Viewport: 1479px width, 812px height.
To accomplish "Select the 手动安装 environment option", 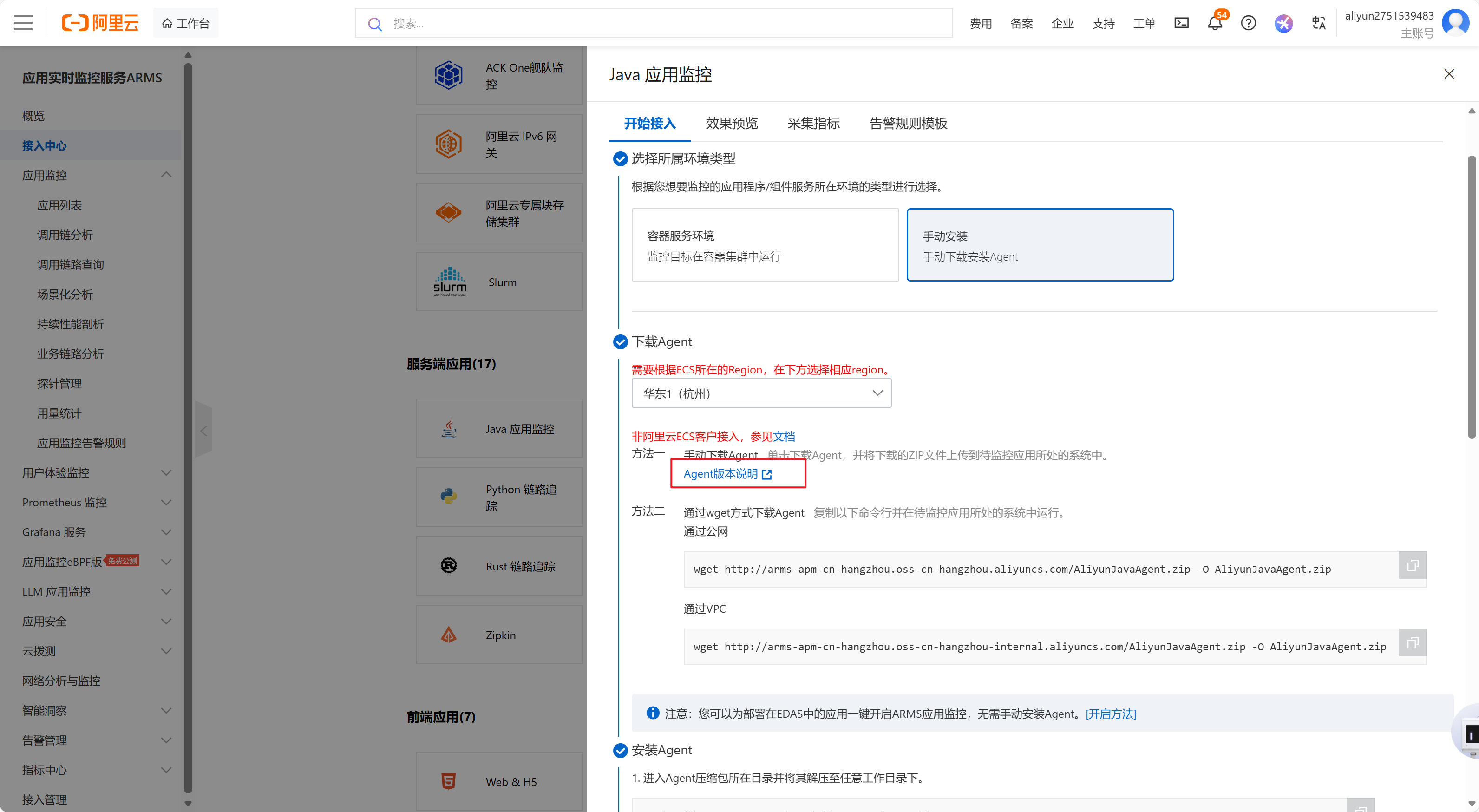I will point(1040,245).
